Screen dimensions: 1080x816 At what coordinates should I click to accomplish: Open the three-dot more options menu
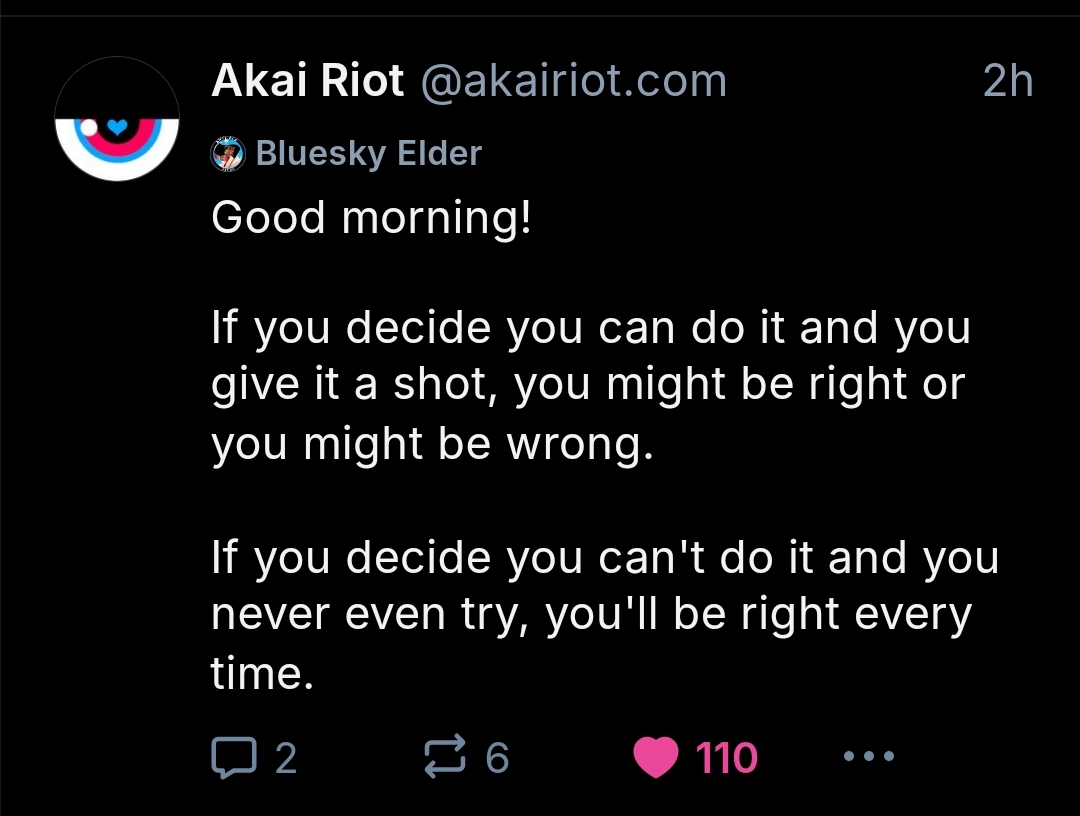pyautogui.click(x=869, y=756)
